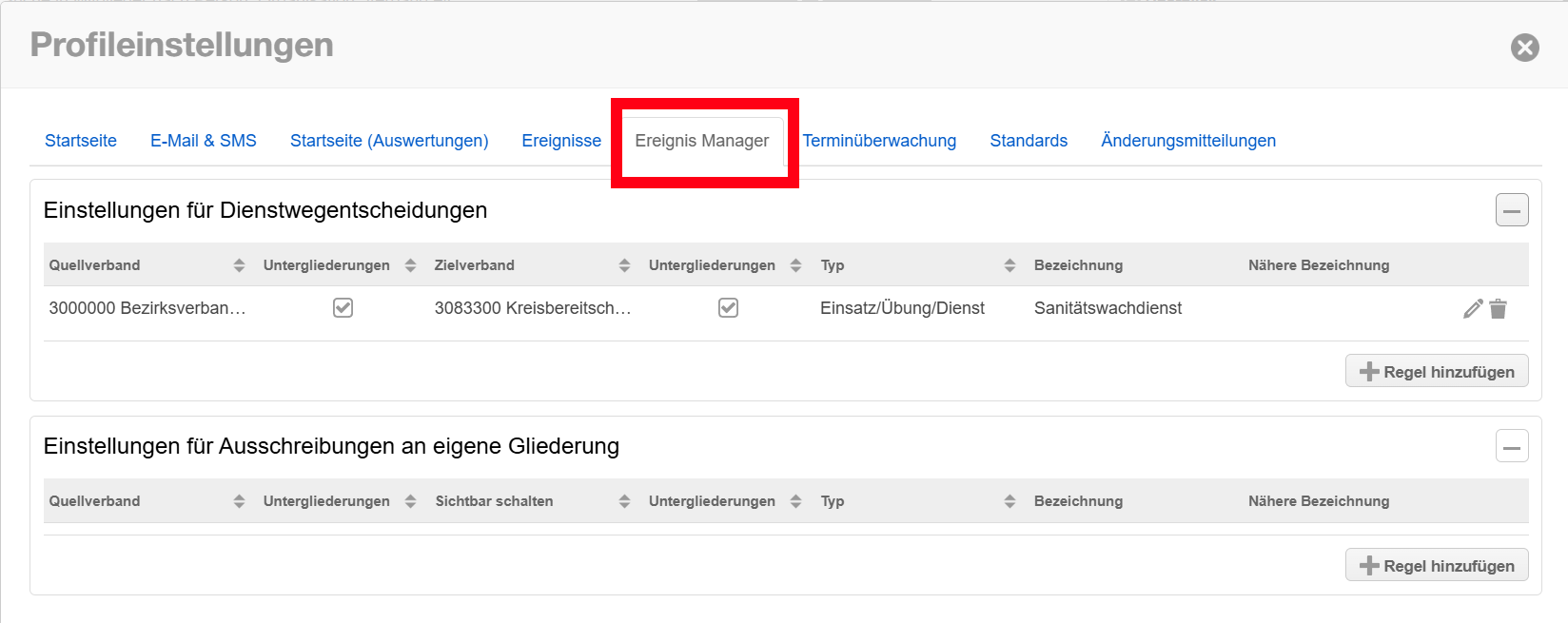Switch to the Standards tab
This screenshot has height=623, width=1568.
click(1029, 141)
